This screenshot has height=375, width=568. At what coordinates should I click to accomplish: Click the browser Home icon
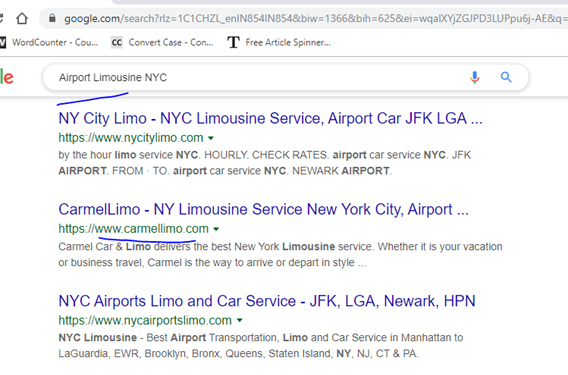coord(22,18)
